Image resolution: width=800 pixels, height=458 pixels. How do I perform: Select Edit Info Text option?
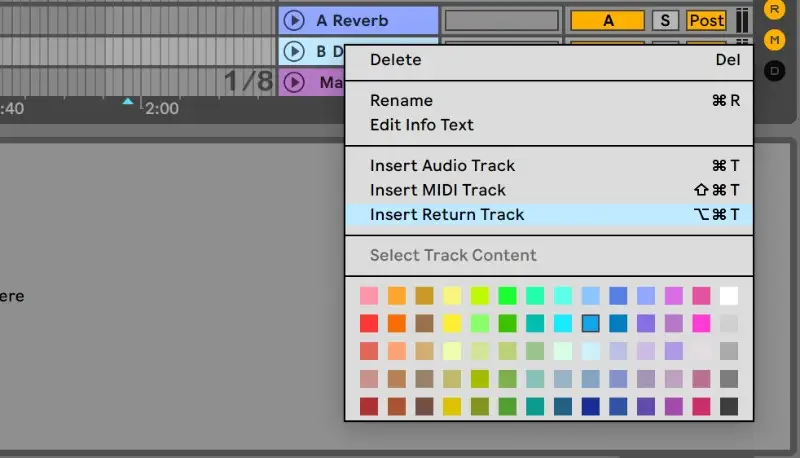(x=422, y=125)
